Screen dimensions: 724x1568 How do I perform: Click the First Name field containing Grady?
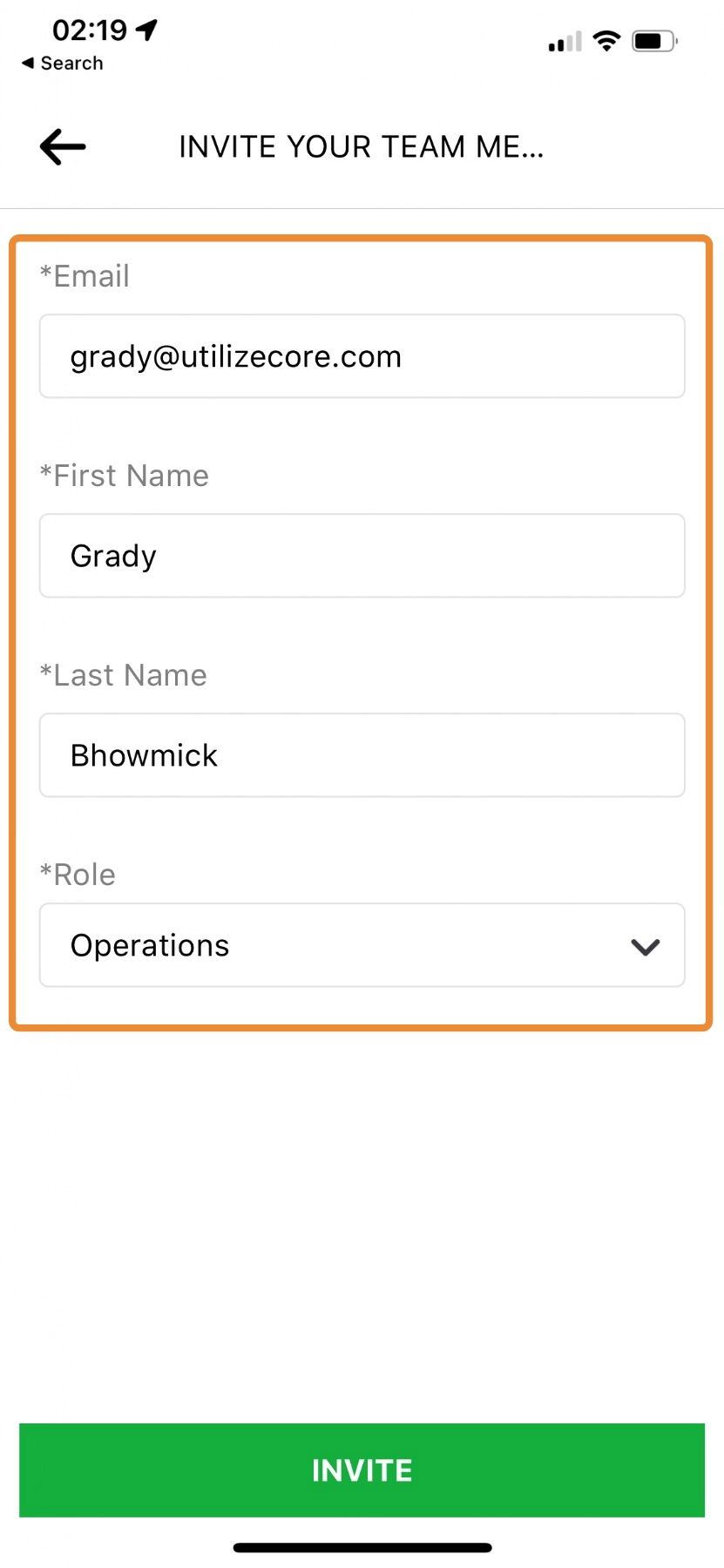click(362, 556)
